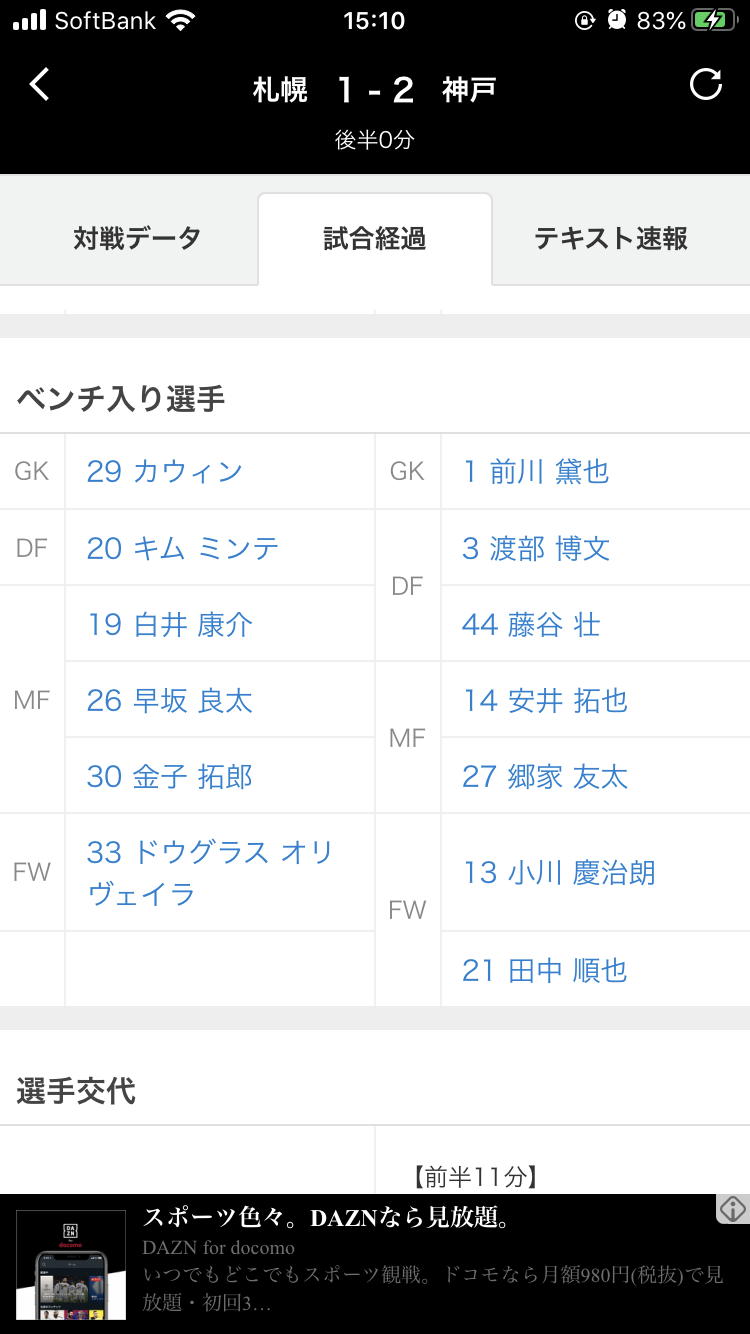Select player 3 渡部 博文
Viewport: 750px width, 1334px height.
[536, 548]
